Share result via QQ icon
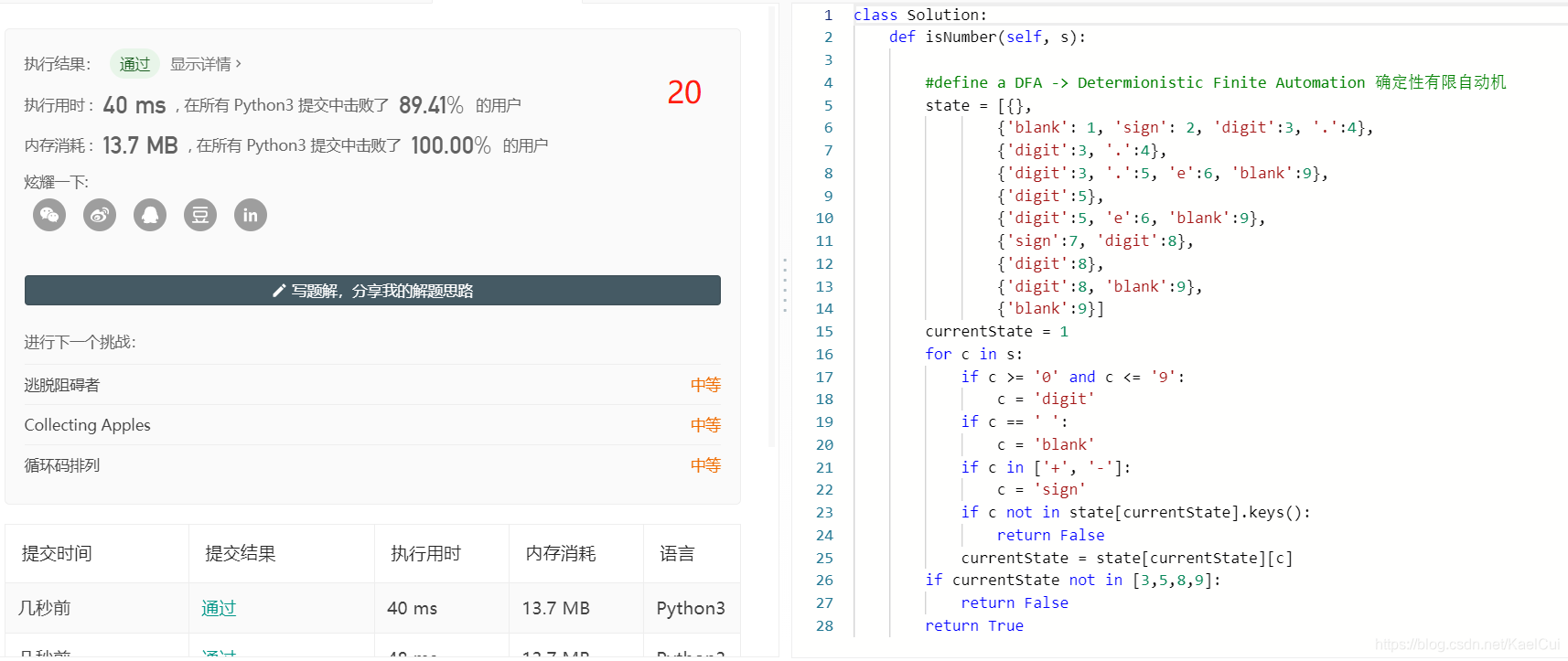Image resolution: width=1568 pixels, height=661 pixels. click(150, 215)
